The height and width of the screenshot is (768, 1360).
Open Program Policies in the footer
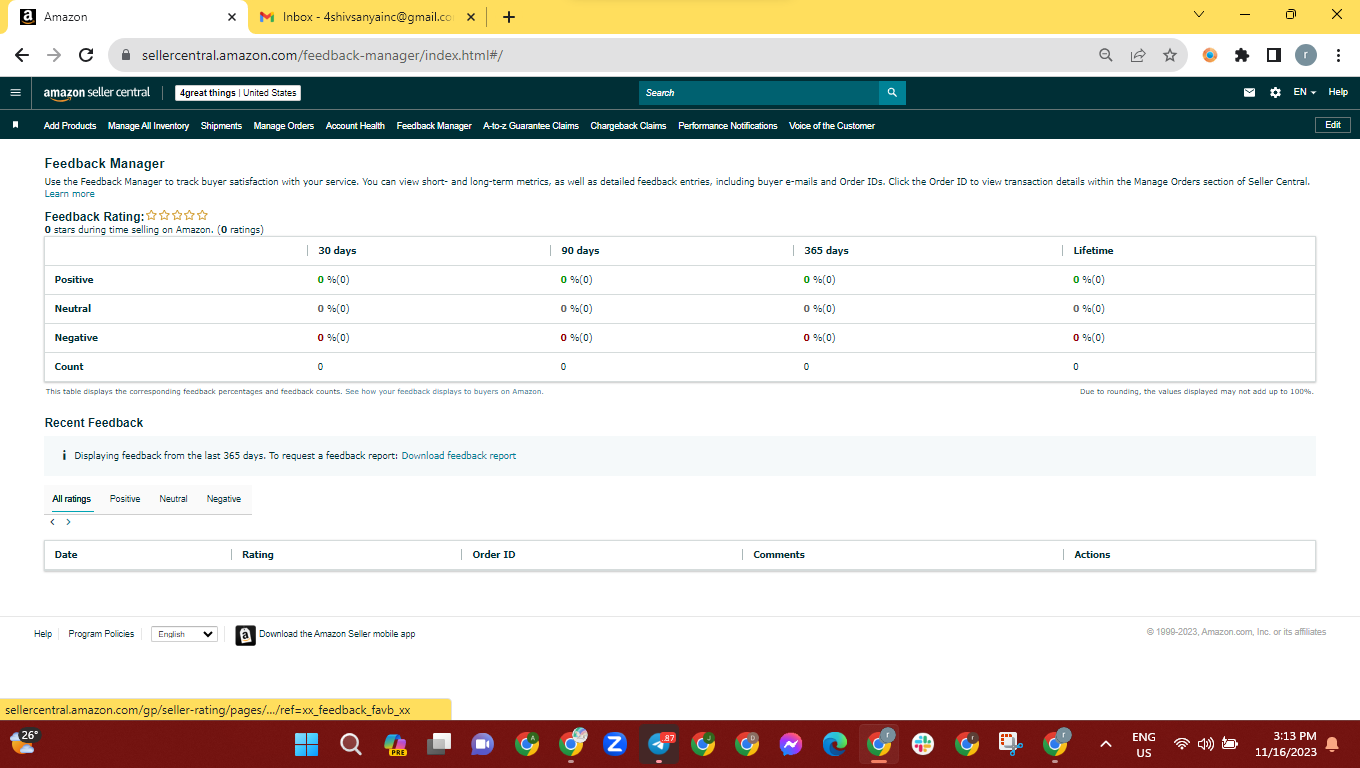click(x=101, y=634)
